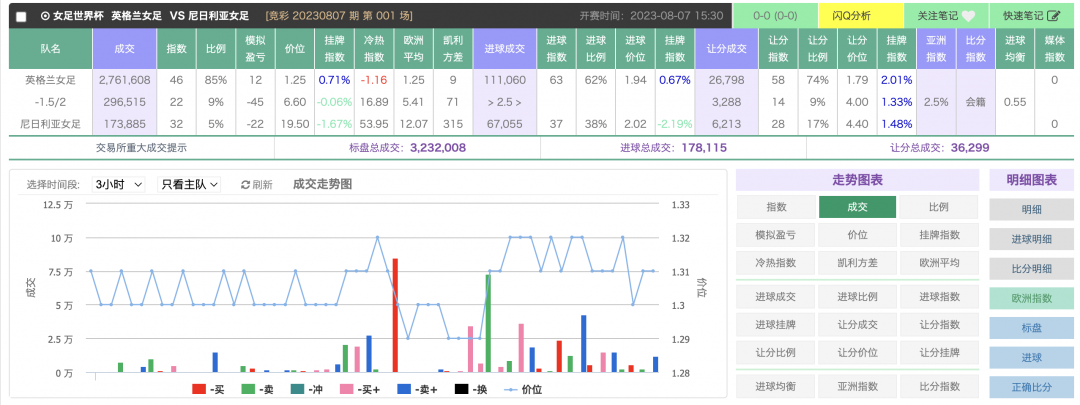This screenshot has width=1080, height=405.
Task: Switch chart to 进球成交
Action: [x=776, y=297]
